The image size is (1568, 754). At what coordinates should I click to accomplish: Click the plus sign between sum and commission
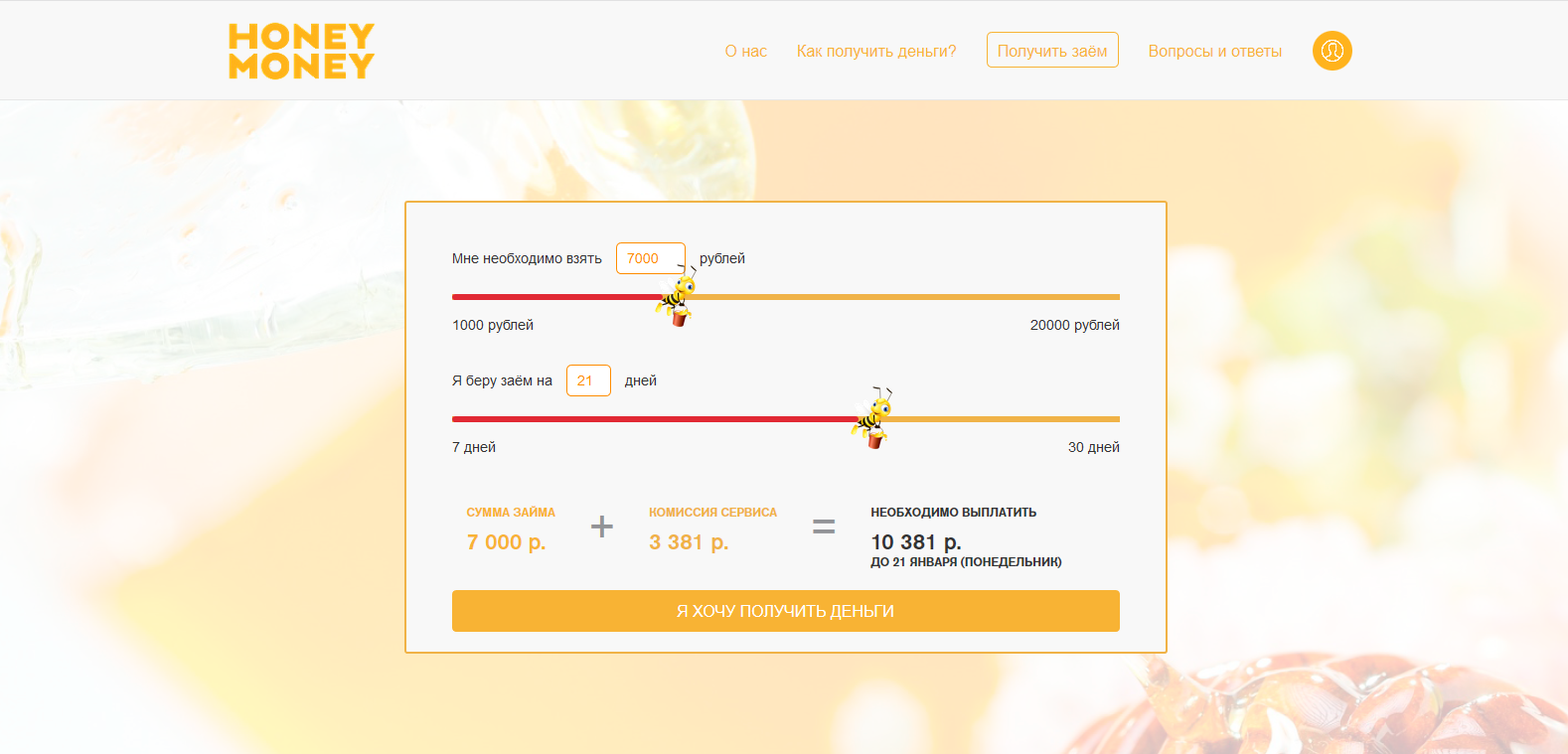[601, 527]
